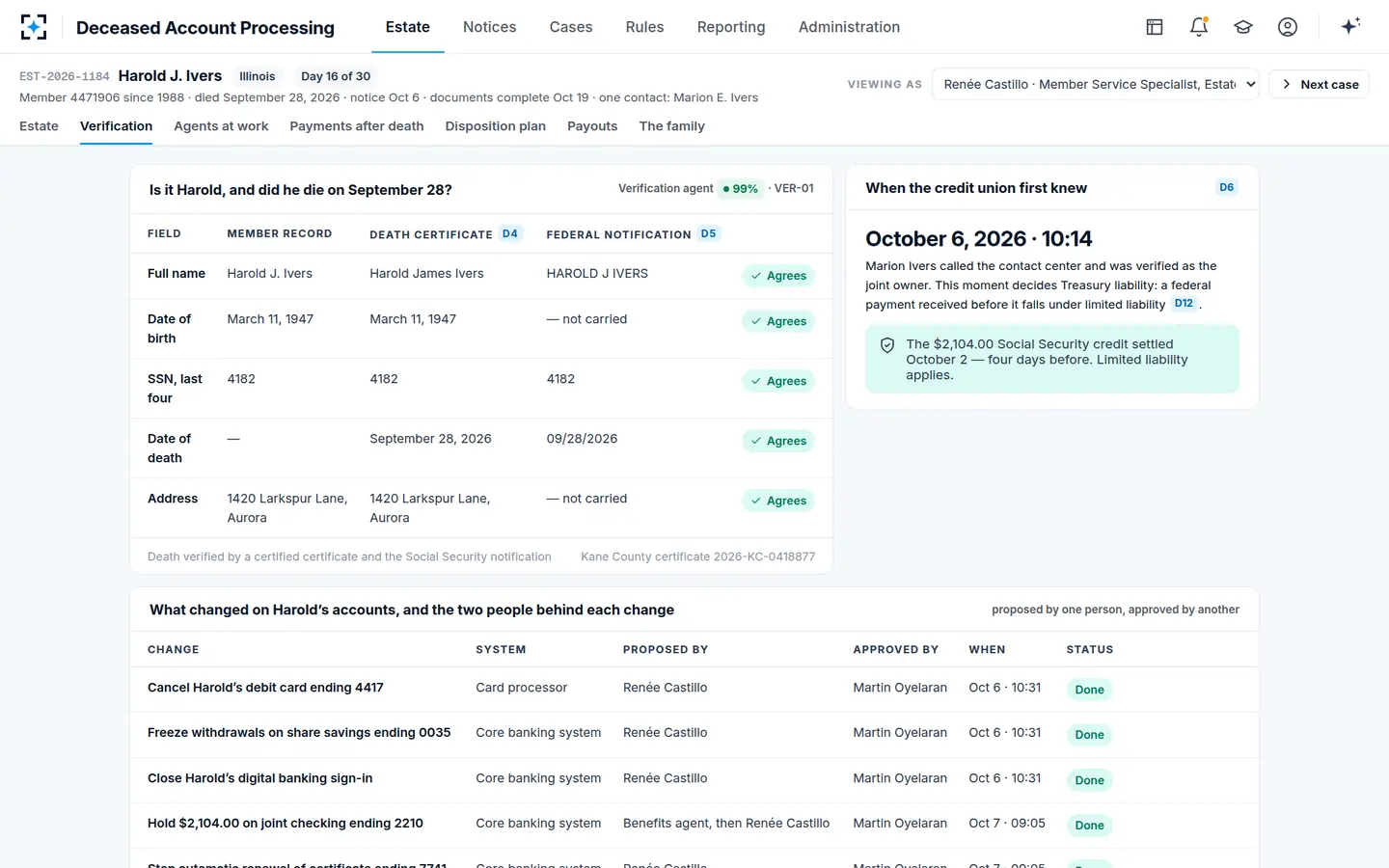Click Agrees badge in Date of death row
Screen dimensions: 1389x868
click(778, 441)
